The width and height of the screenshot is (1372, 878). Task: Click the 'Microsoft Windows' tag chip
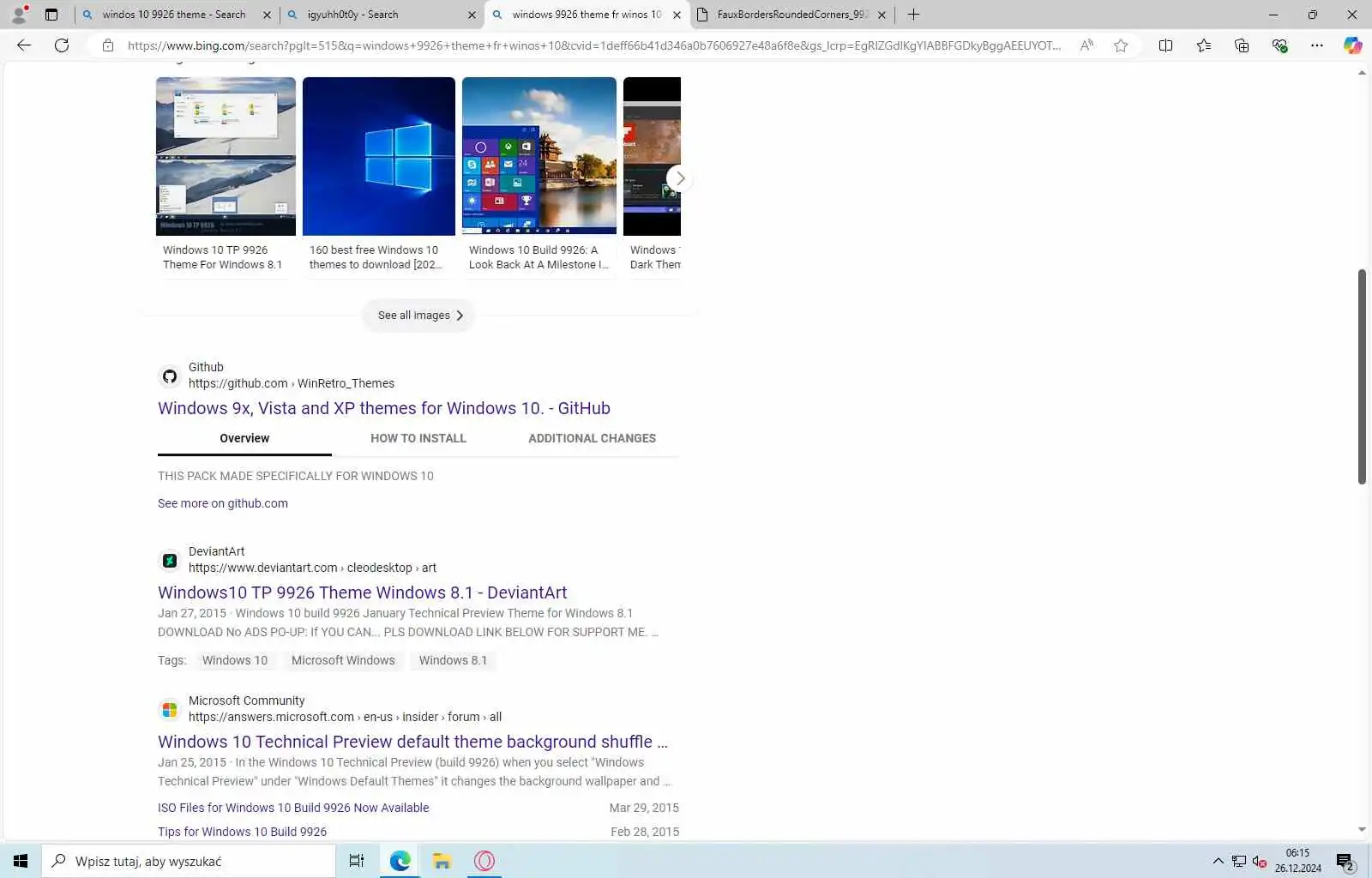click(x=343, y=660)
